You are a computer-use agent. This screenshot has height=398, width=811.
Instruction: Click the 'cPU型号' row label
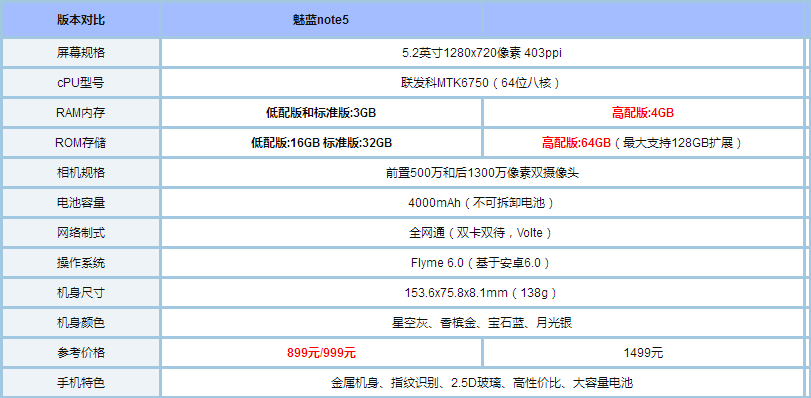pyautogui.click(x=81, y=83)
